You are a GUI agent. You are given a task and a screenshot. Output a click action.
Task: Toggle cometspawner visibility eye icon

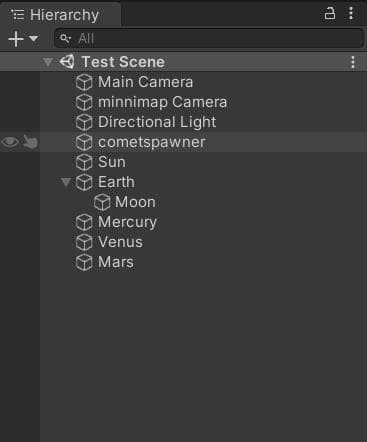10,142
